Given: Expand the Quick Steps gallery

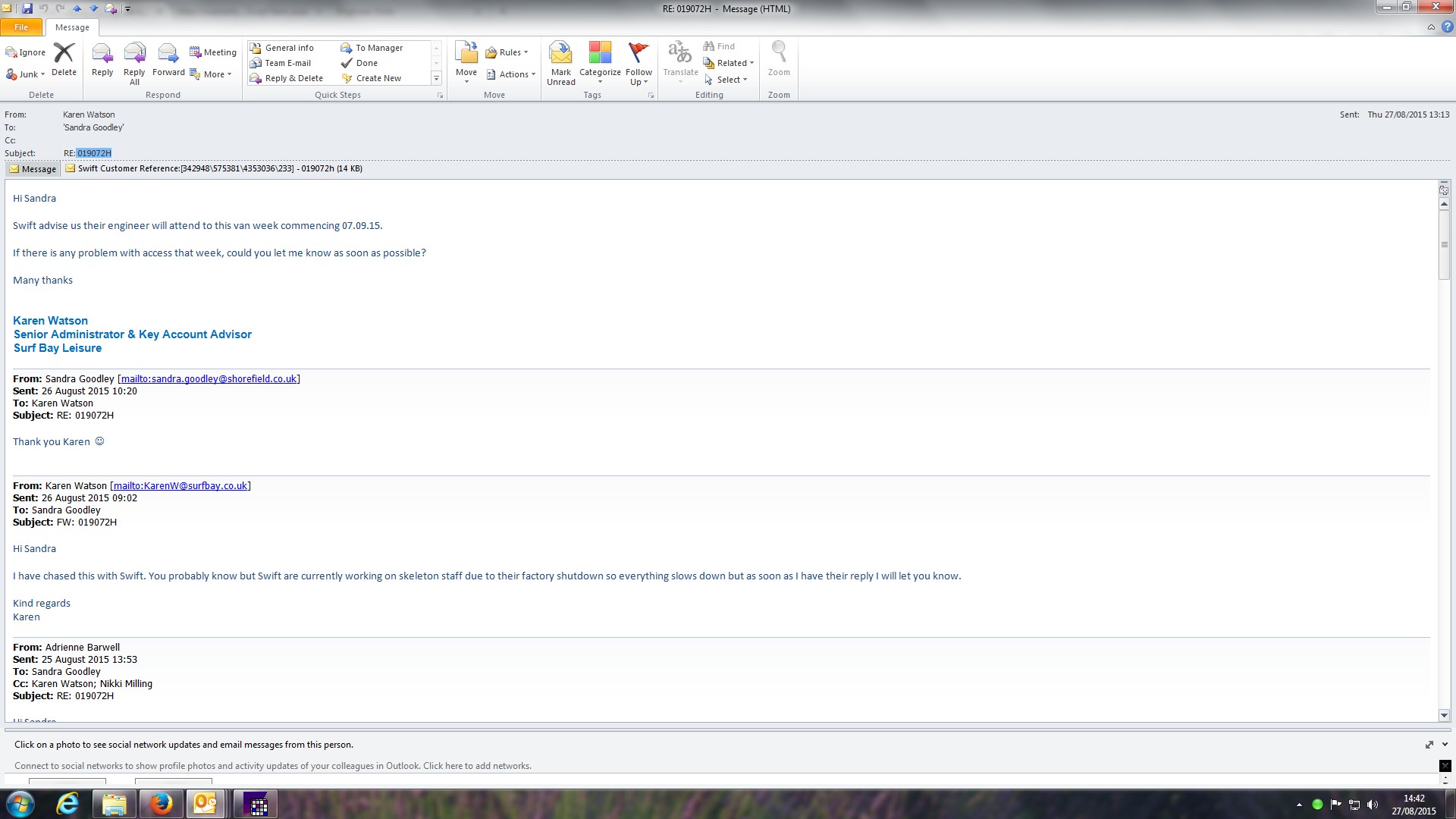Looking at the screenshot, I should [436, 79].
